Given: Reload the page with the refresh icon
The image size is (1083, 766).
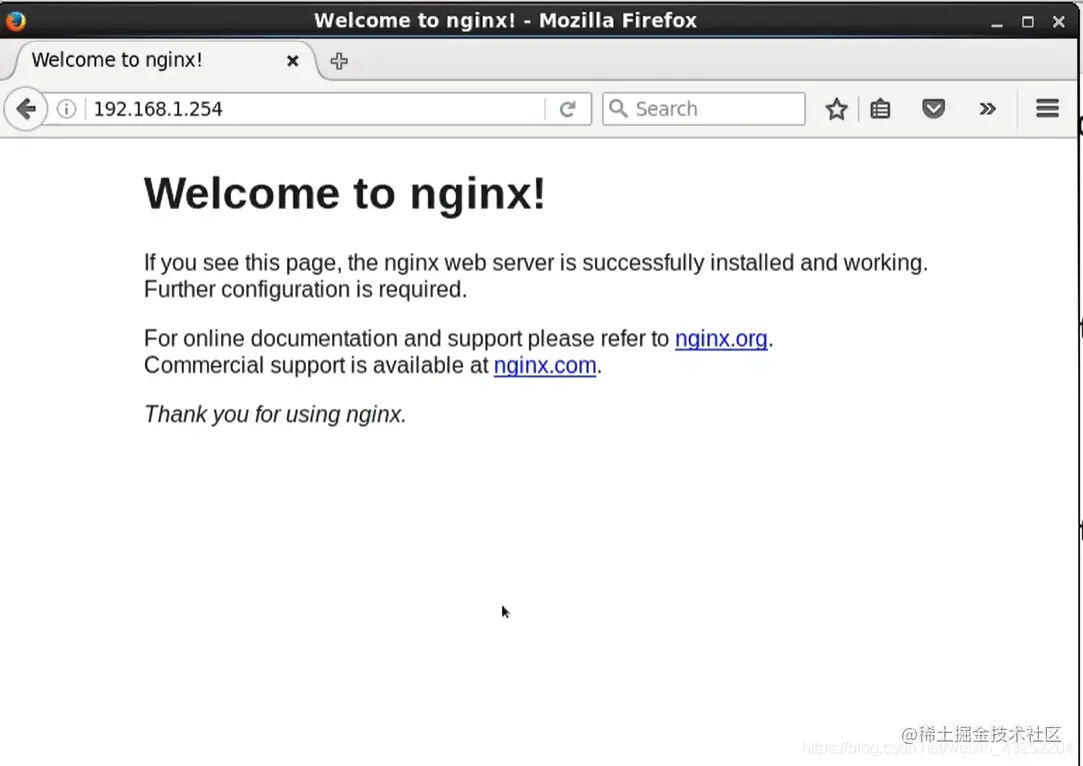Looking at the screenshot, I should (567, 109).
